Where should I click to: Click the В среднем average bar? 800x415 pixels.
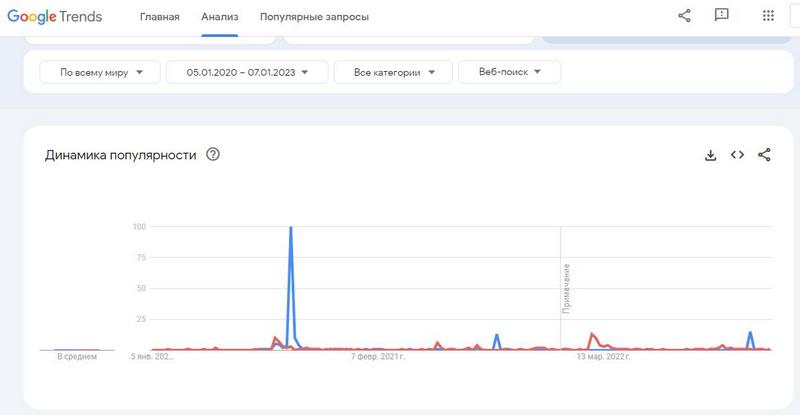tap(76, 350)
